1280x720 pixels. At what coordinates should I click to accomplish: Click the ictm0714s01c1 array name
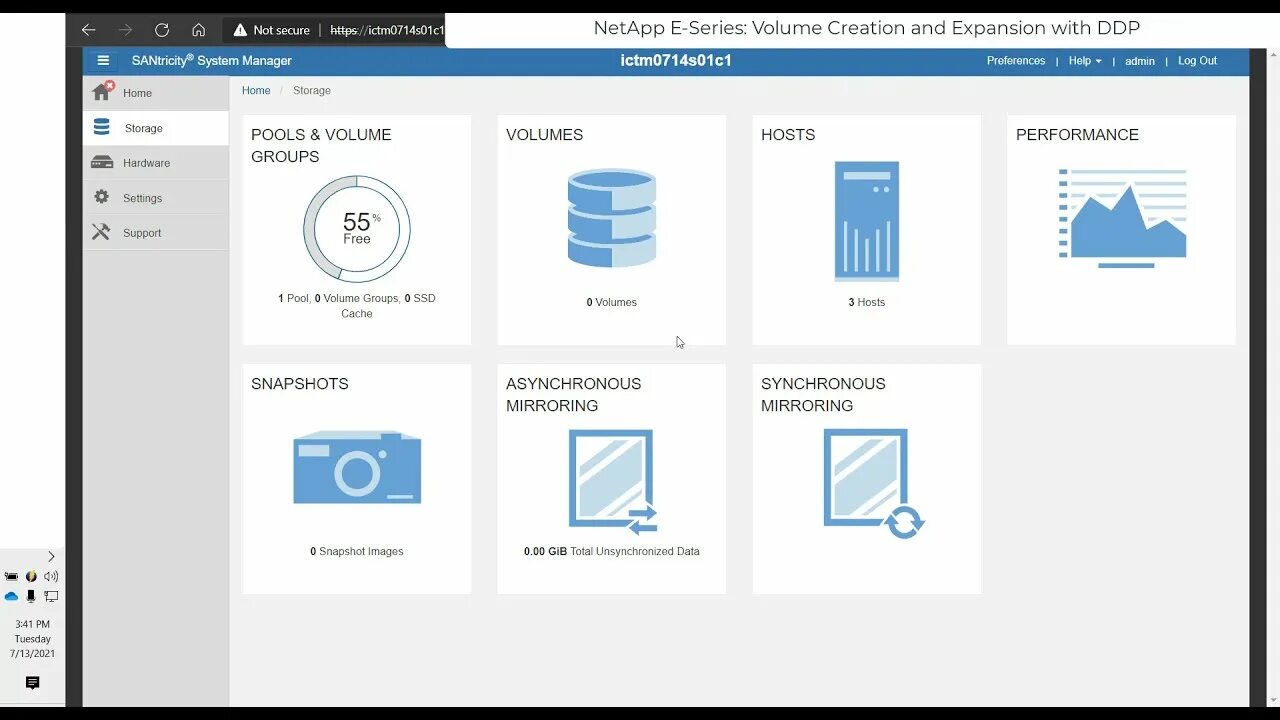(x=676, y=60)
